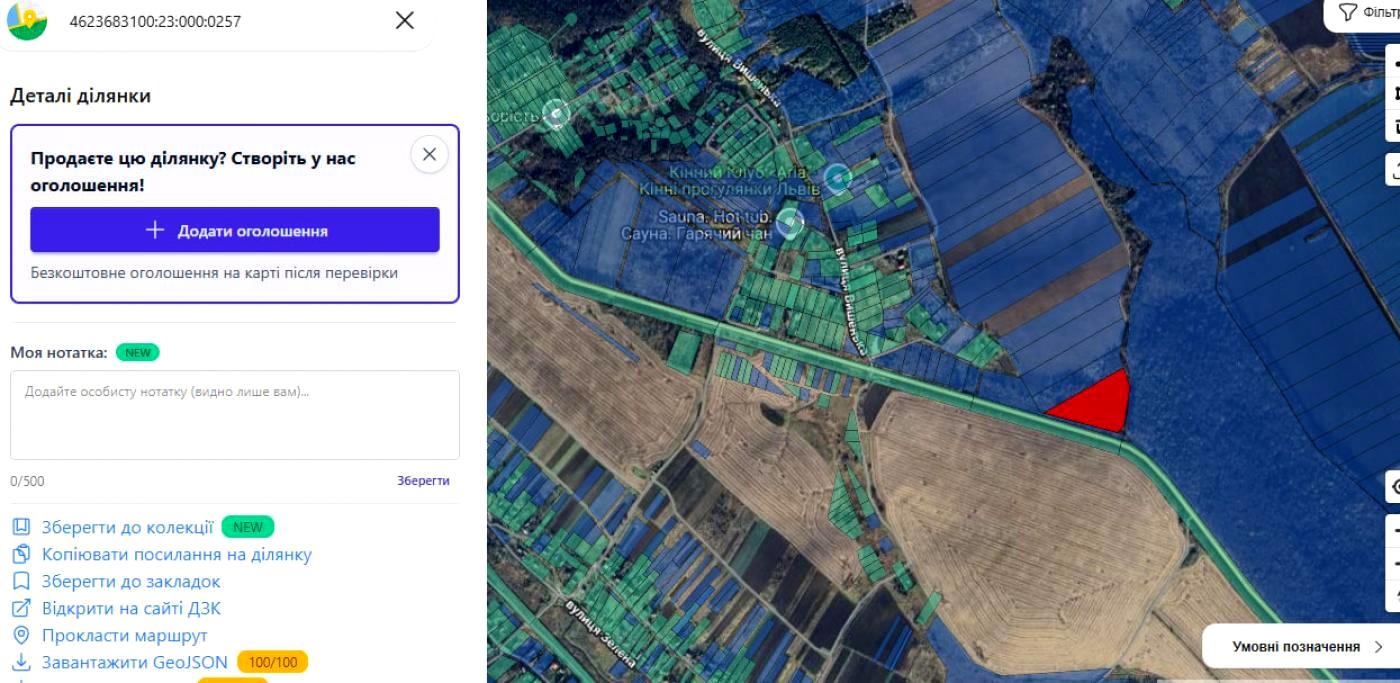
Task: Click the 'Sauna. Hot tub' map marker
Action: [x=790, y=223]
